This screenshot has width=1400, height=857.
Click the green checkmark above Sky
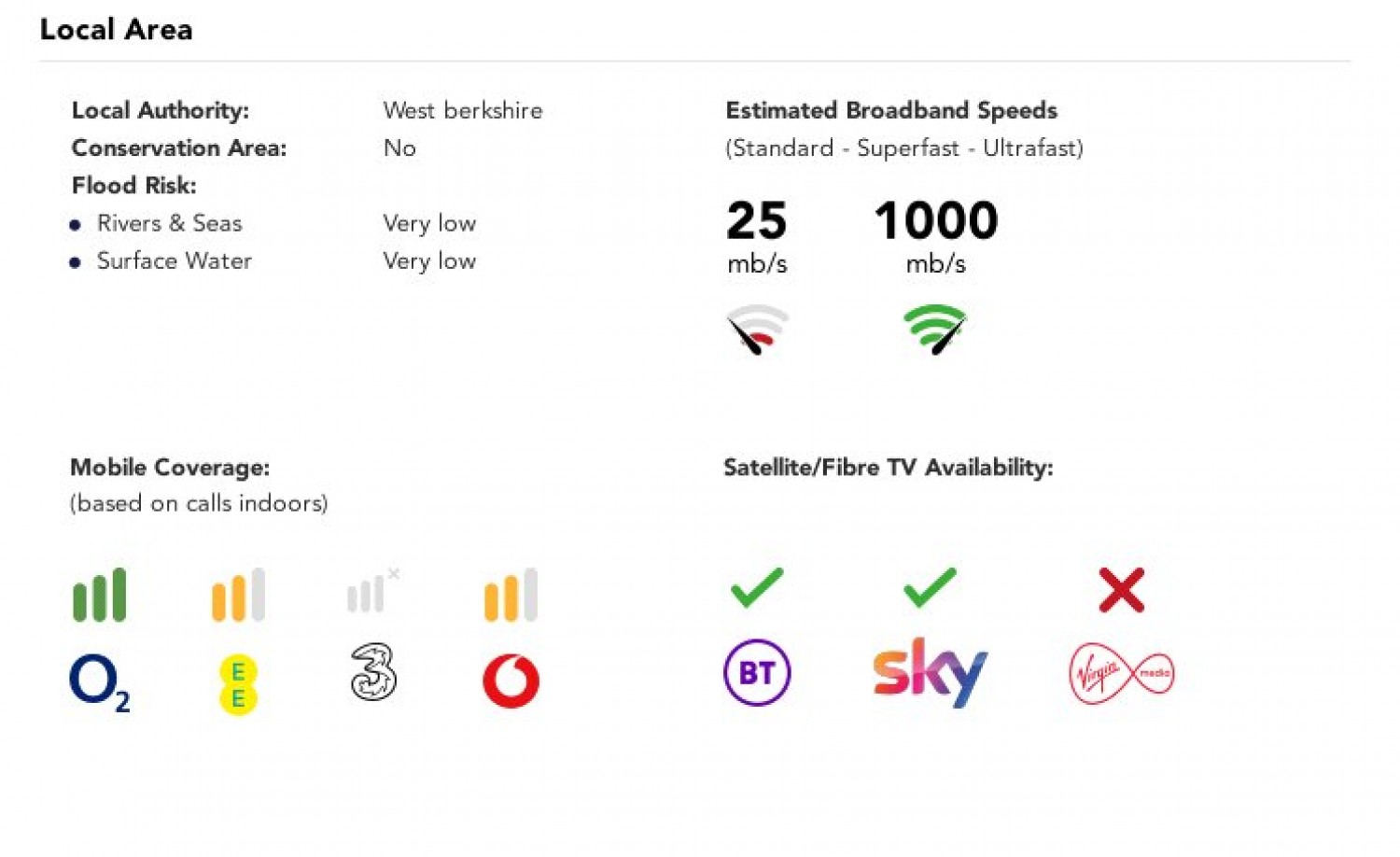pos(930,587)
